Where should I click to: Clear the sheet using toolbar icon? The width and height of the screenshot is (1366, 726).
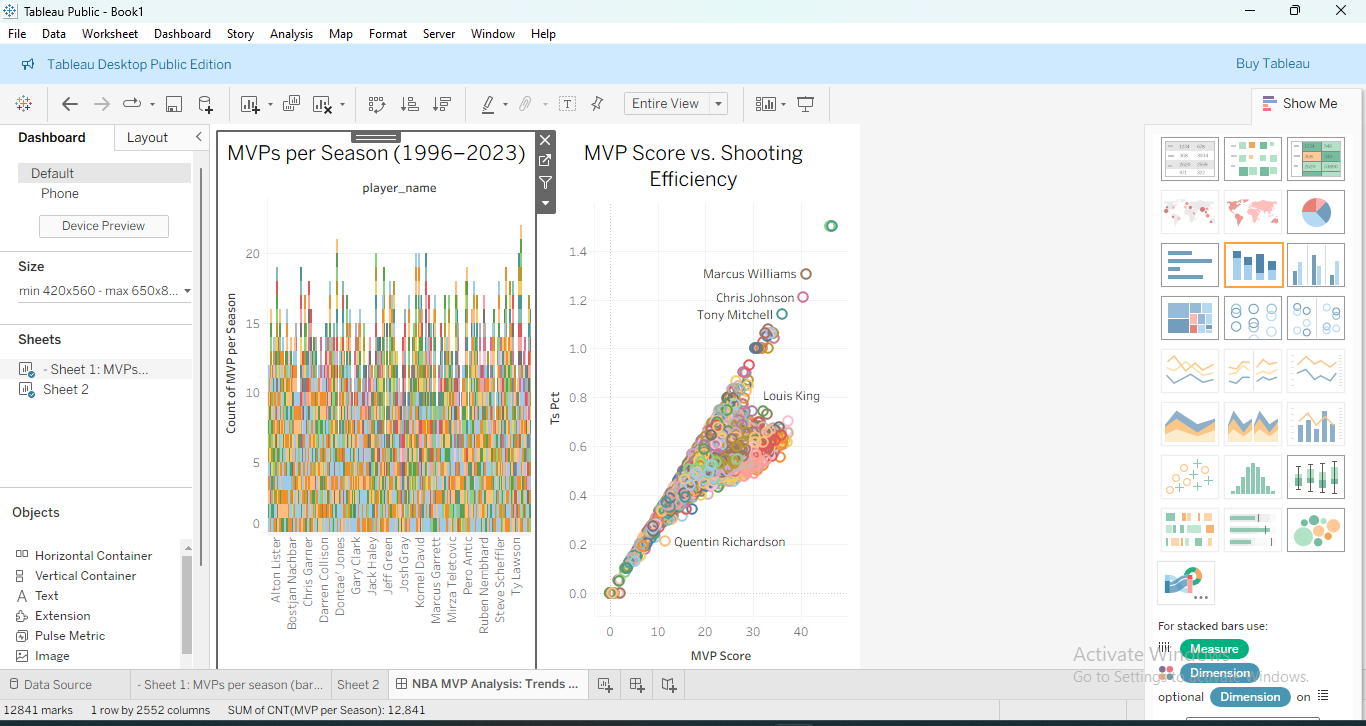pyautogui.click(x=322, y=104)
